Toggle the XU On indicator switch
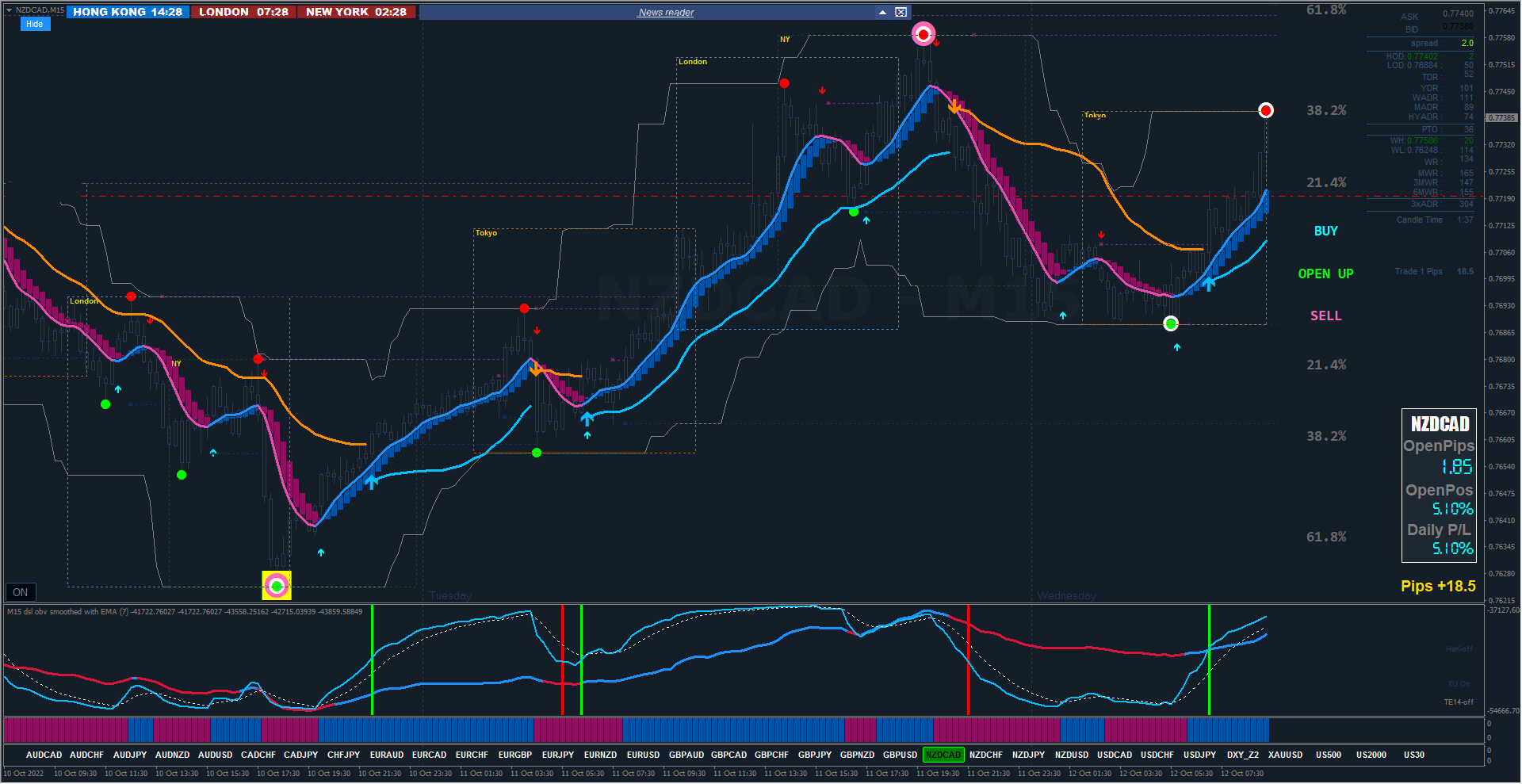This screenshot has height=784, width=1522. tap(1459, 684)
